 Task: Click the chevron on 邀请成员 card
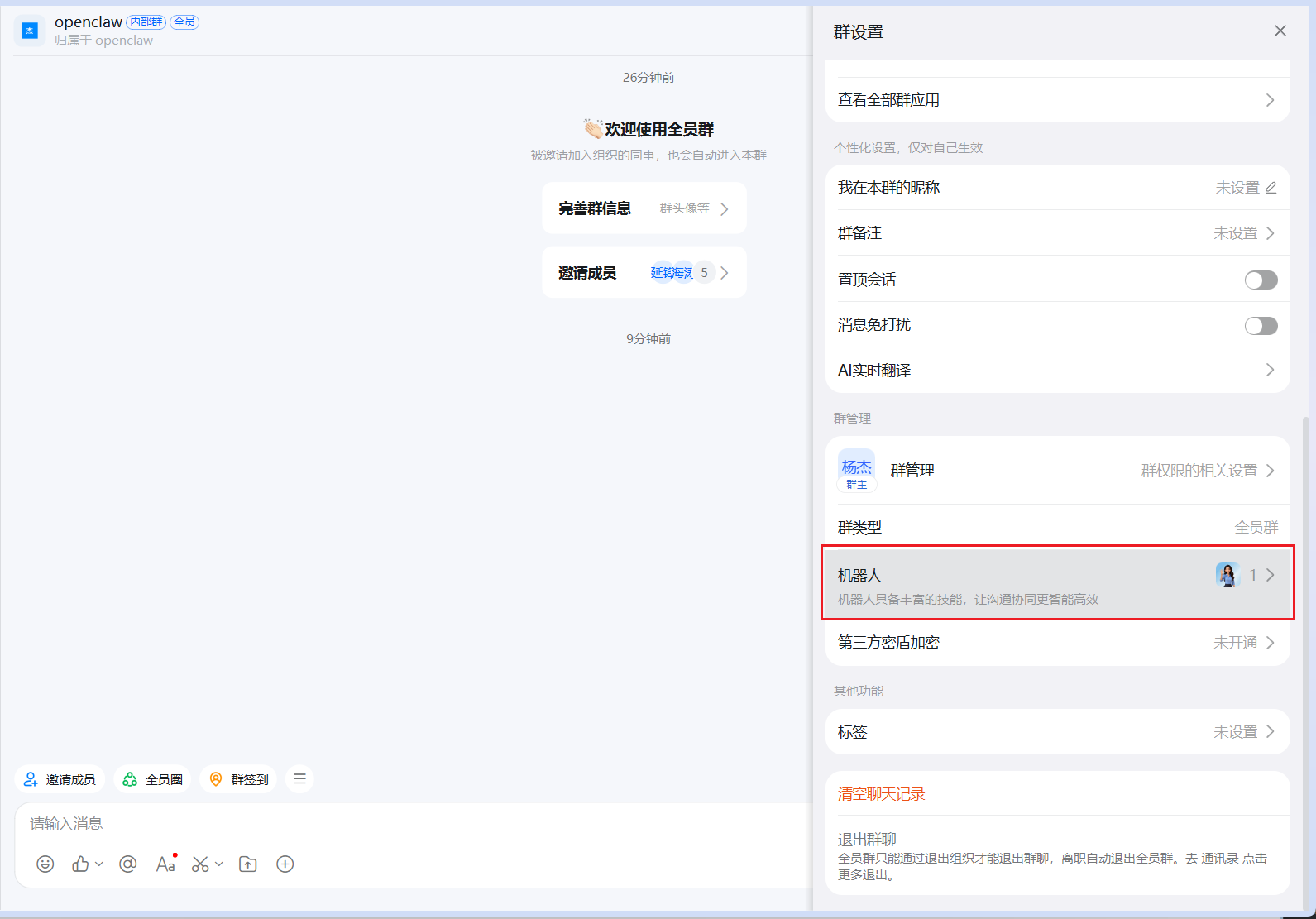[725, 273]
